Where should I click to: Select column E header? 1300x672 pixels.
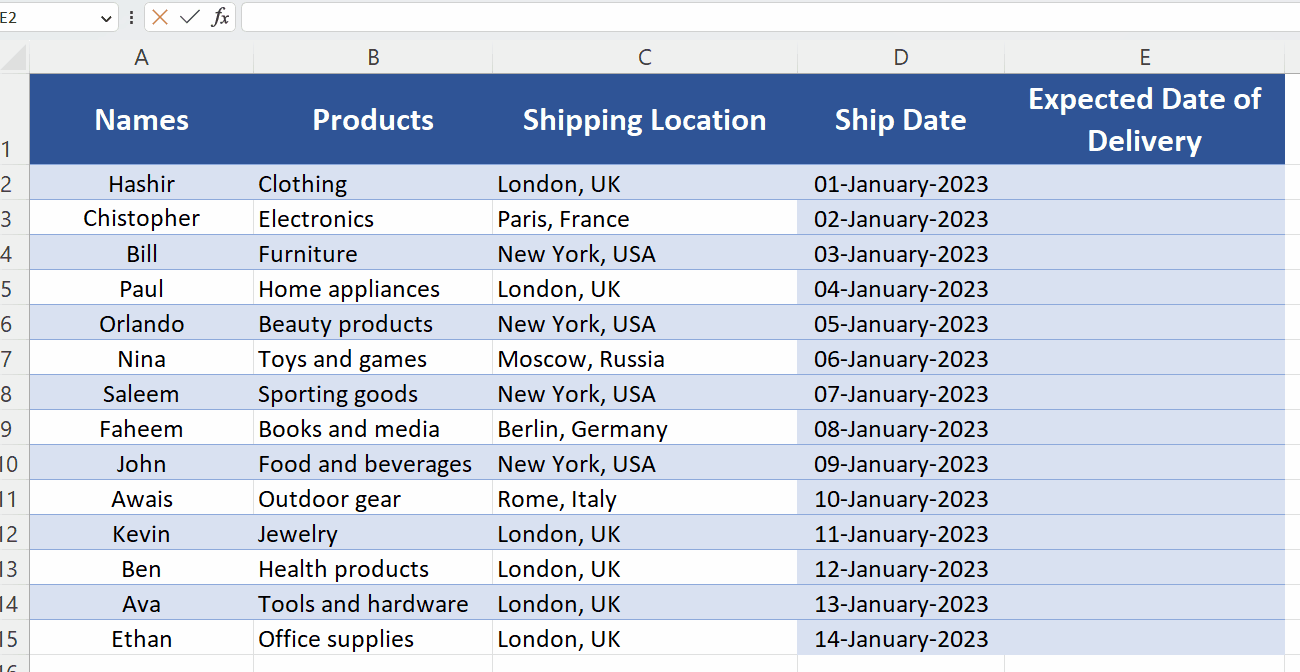point(1145,58)
